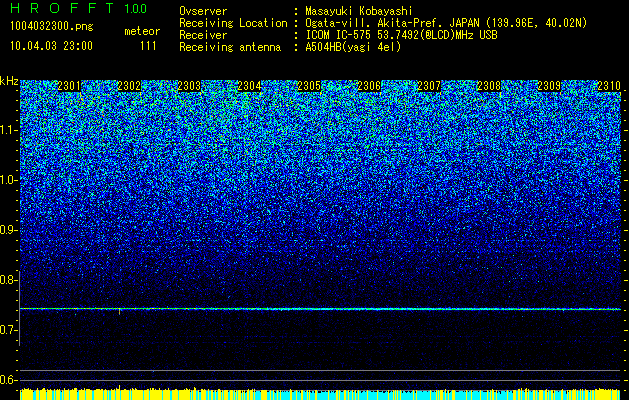
Task: Click version number 1.0.0
Action: pos(136,9)
